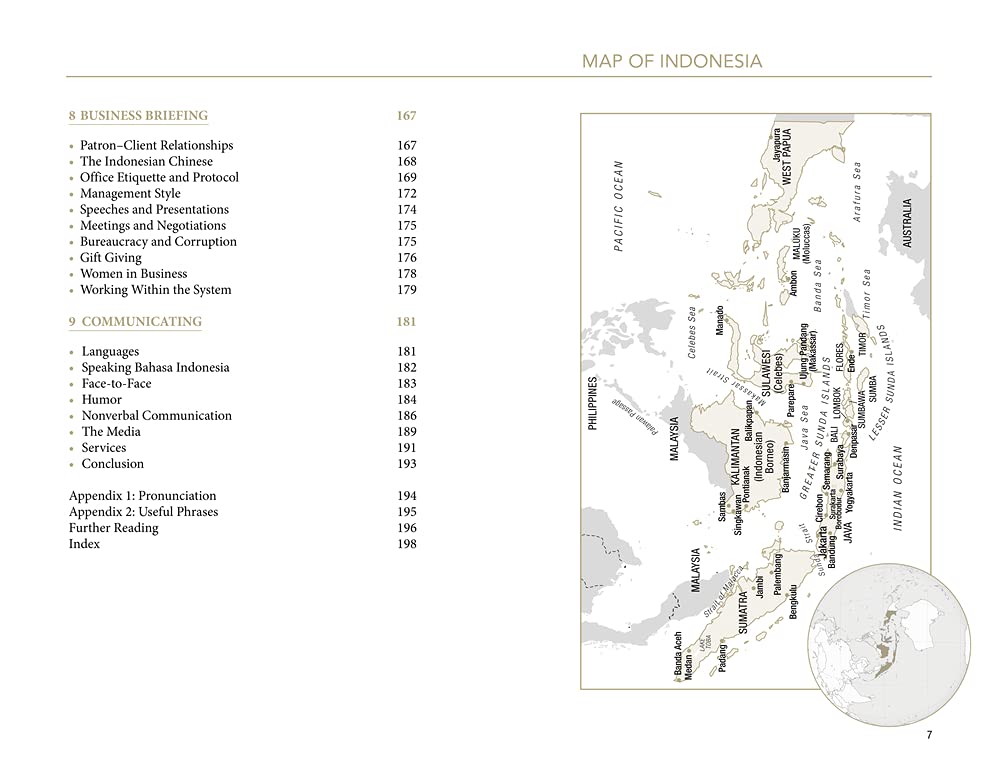Go to the "Further Reading" entry
The height and width of the screenshot is (773, 1000).
(x=113, y=528)
